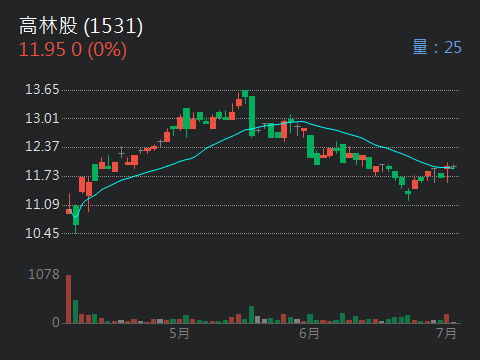Click the 11.73 price axis label
This screenshot has width=480, height=360.
pyautogui.click(x=42, y=175)
